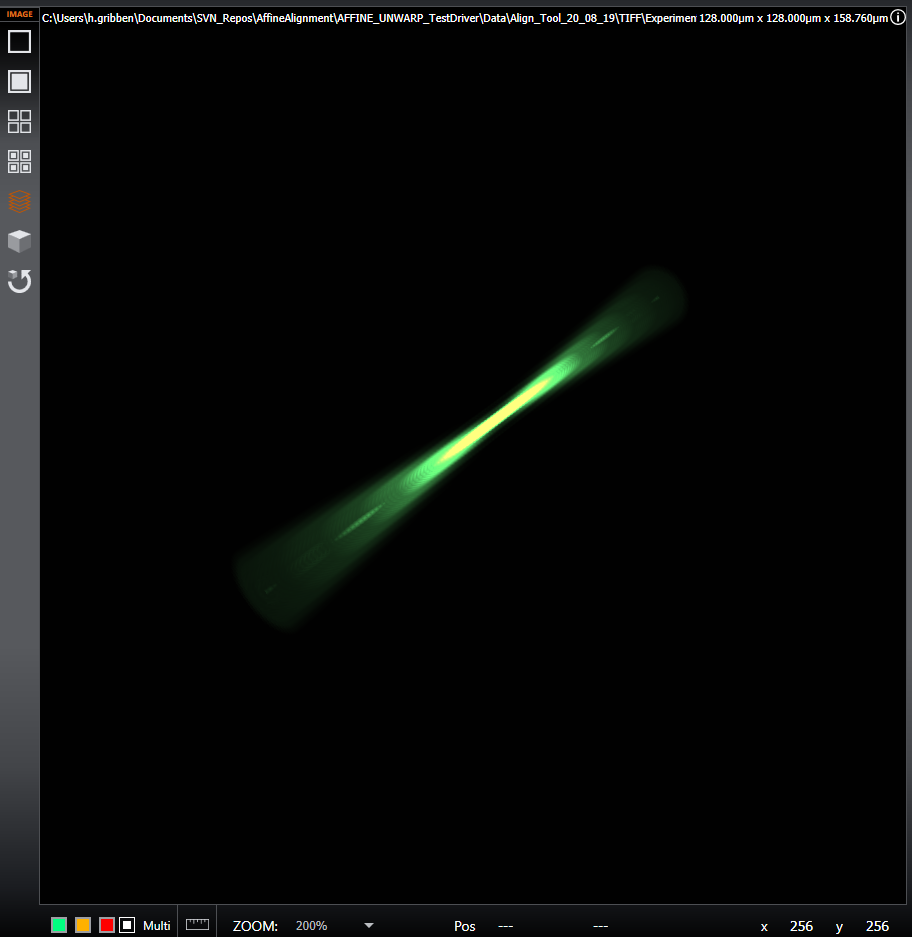This screenshot has height=937, width=912.
Task: Choose the nested-square tile grid view
Action: (20, 161)
